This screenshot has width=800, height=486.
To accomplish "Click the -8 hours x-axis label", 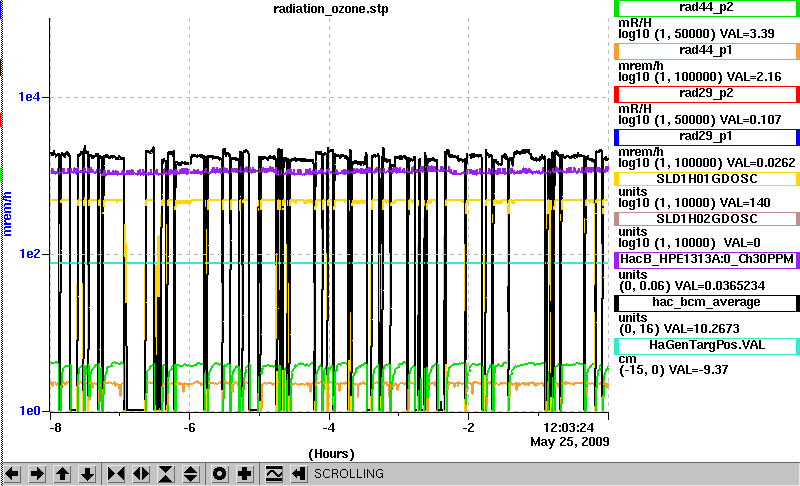I will click(55, 427).
